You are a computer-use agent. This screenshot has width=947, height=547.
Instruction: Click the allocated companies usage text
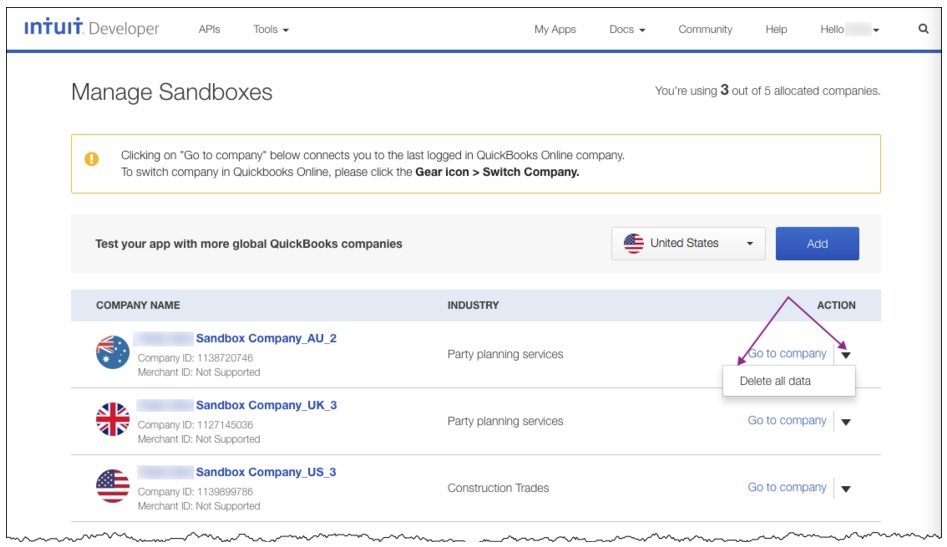pos(768,91)
